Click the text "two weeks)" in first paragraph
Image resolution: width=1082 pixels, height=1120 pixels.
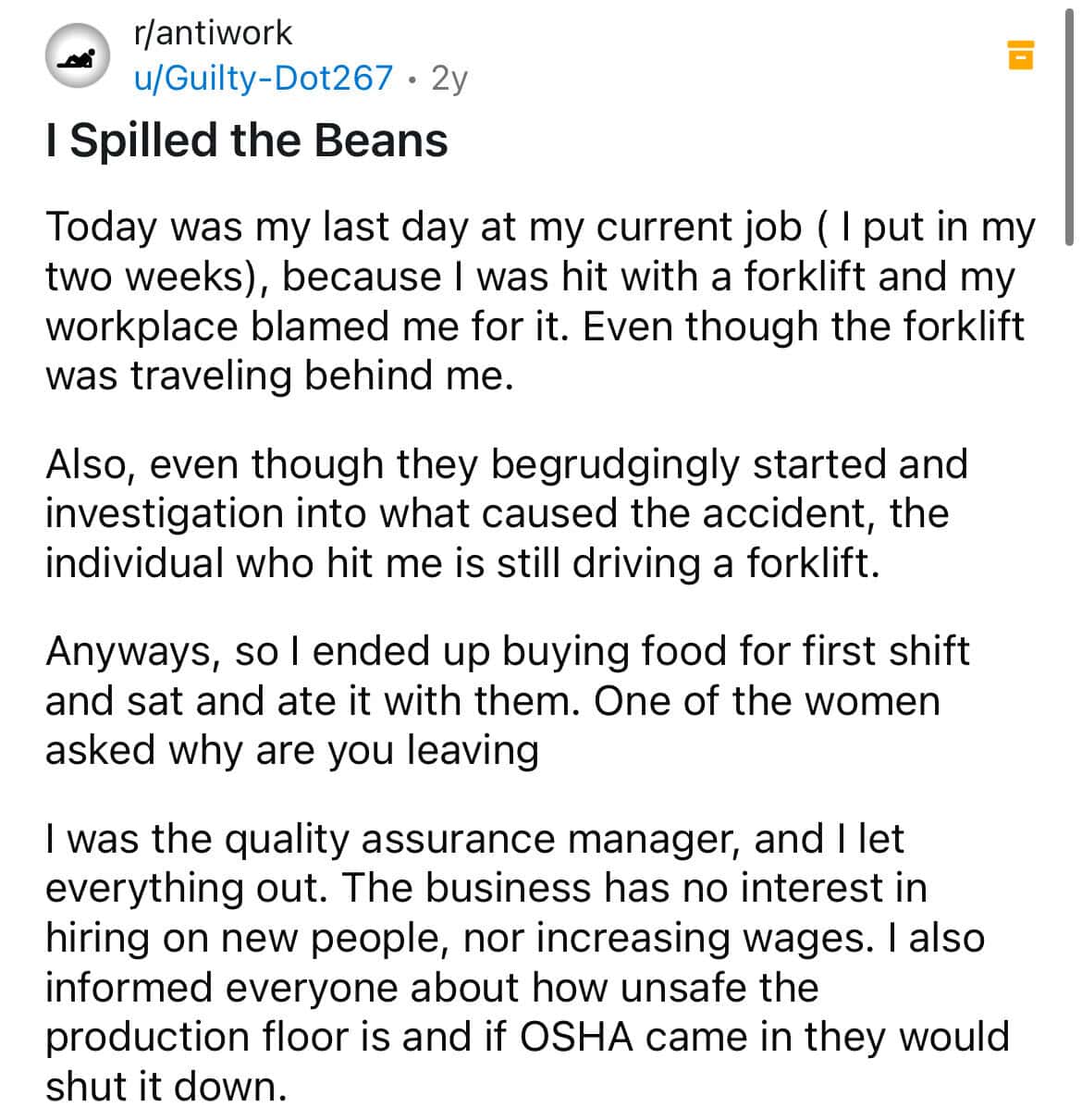tap(151, 277)
